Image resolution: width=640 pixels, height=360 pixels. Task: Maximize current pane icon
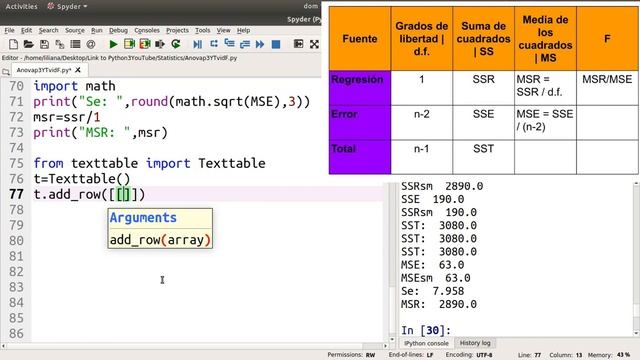[298, 44]
